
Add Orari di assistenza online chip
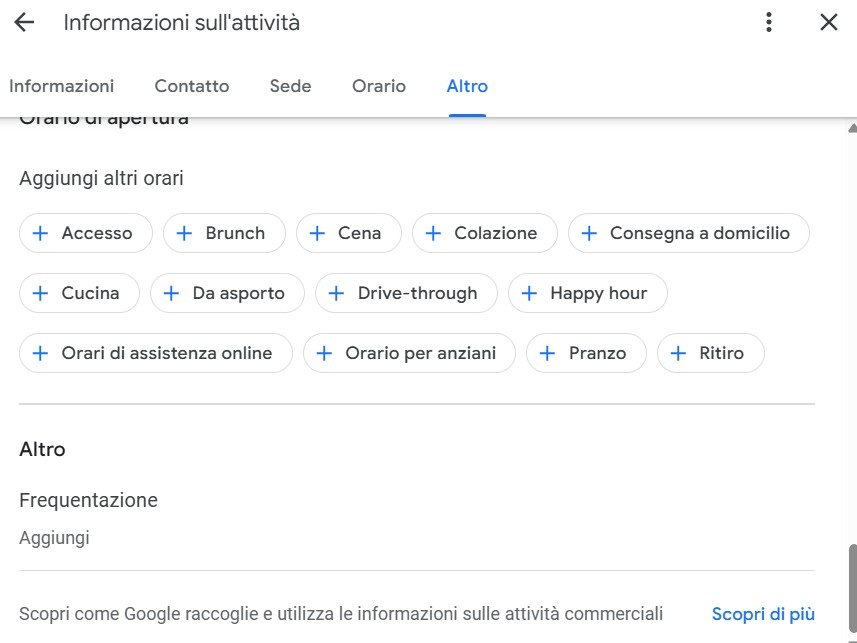tap(155, 353)
